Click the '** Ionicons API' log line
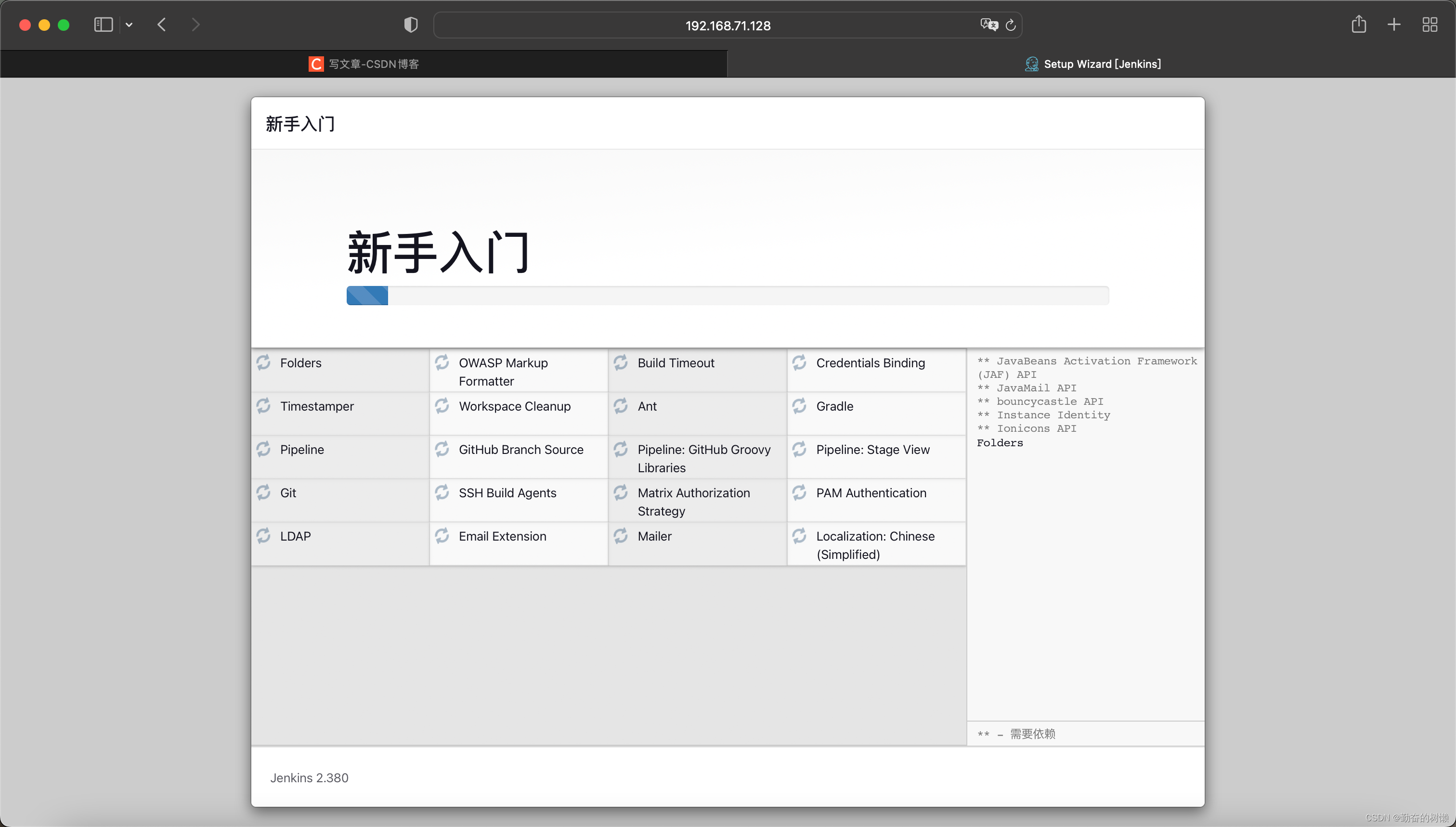Viewport: 1456px width, 827px height. [1027, 429]
